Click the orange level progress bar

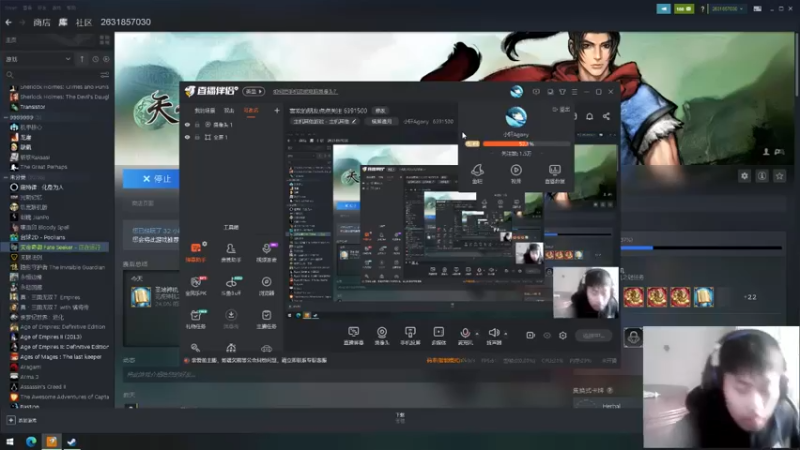[526, 144]
